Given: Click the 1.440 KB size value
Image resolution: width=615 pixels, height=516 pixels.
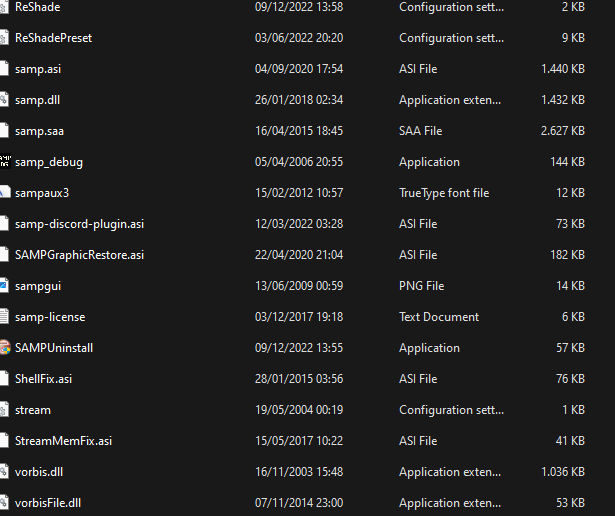Looking at the screenshot, I should coord(563,69).
